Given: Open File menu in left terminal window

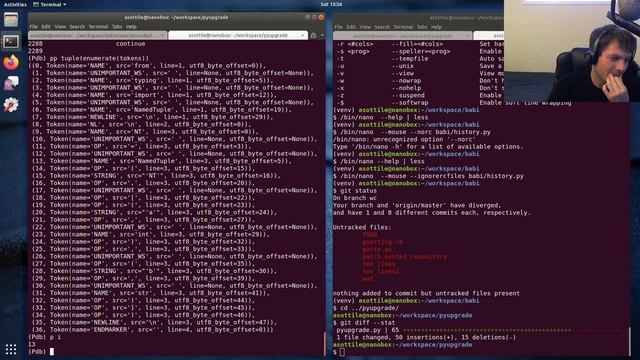Looking at the screenshot, I should coord(33,27).
